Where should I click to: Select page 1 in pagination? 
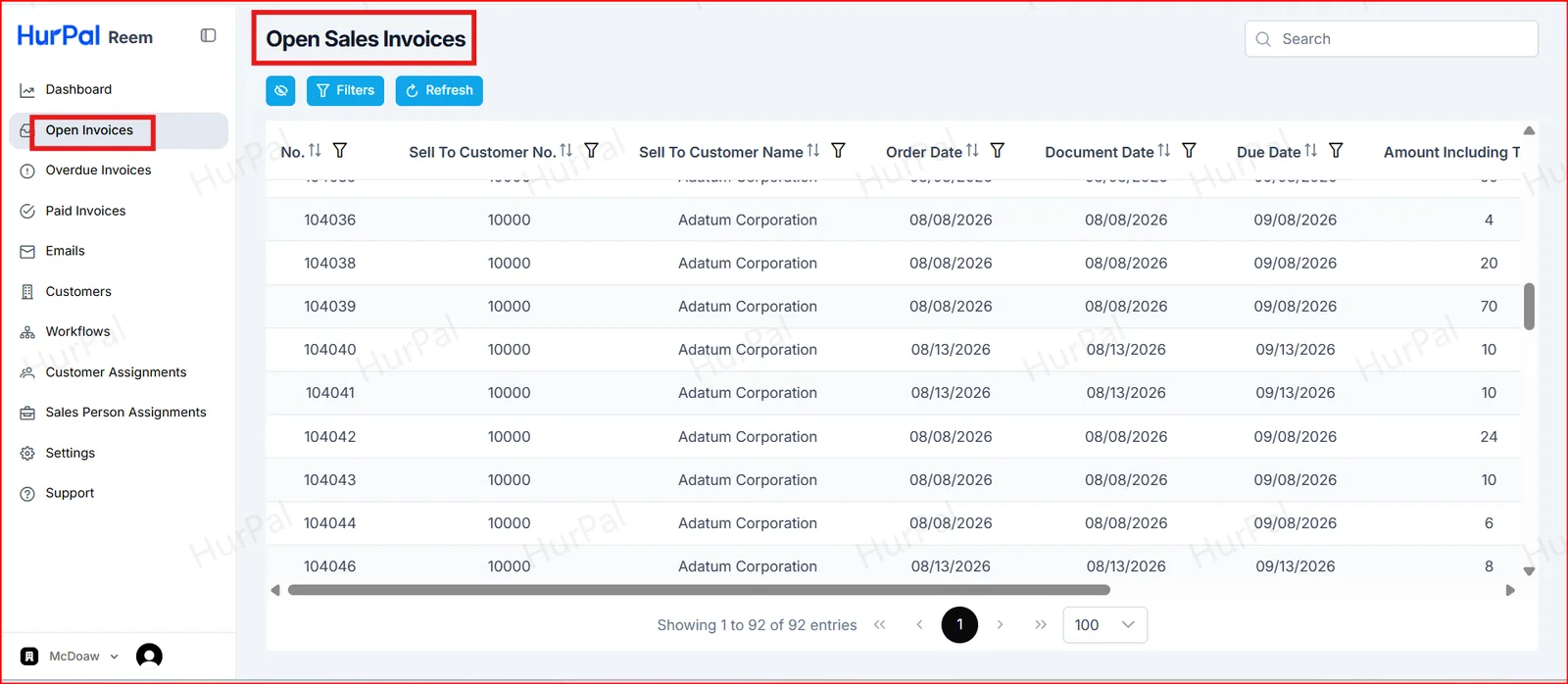959,624
